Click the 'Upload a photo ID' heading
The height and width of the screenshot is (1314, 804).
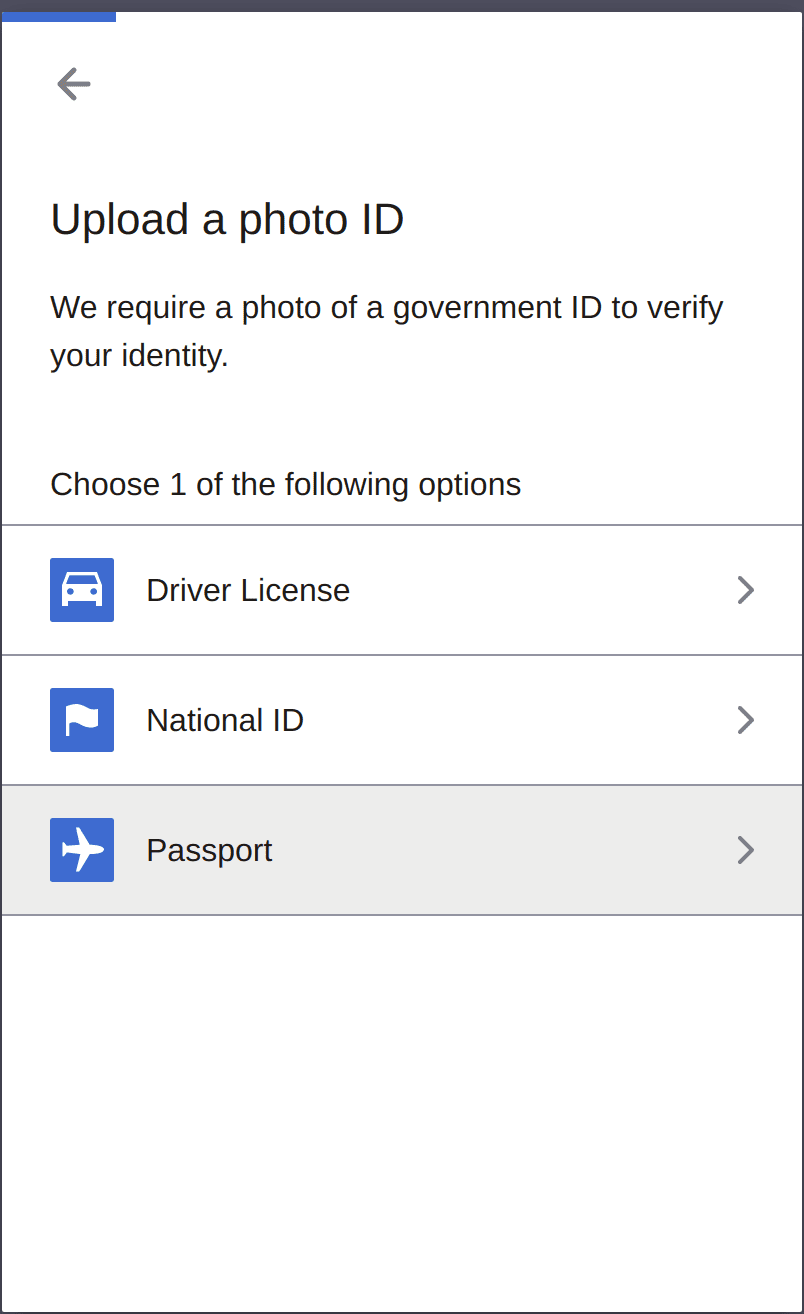[x=227, y=219]
